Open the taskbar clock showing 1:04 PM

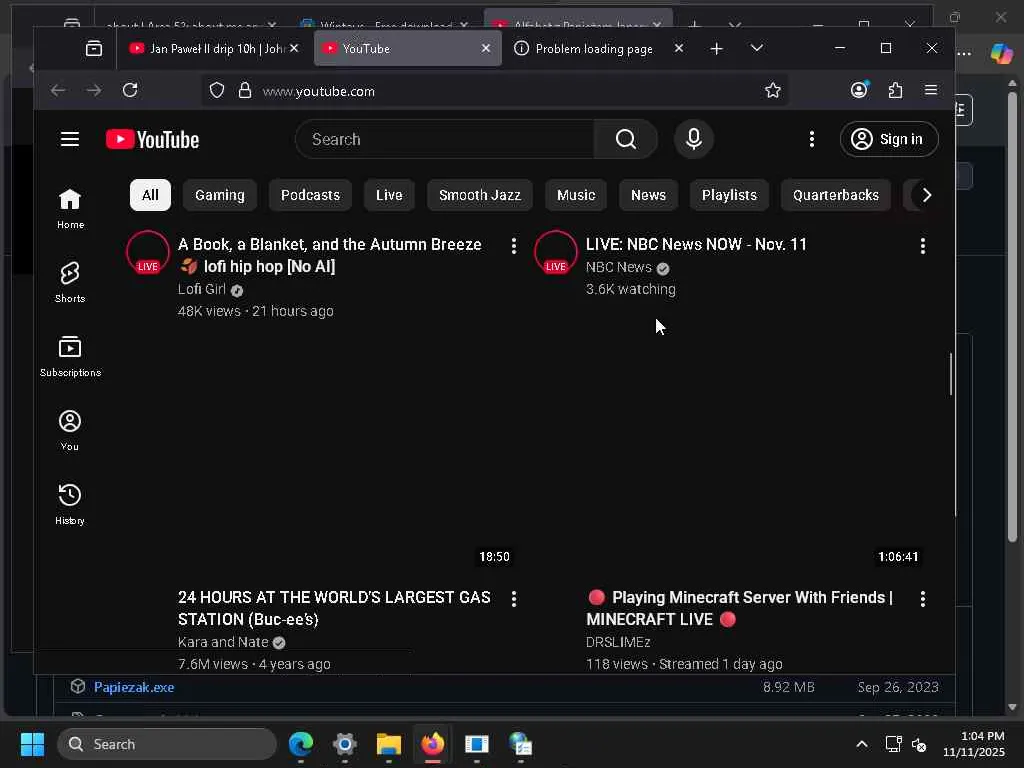coord(974,744)
